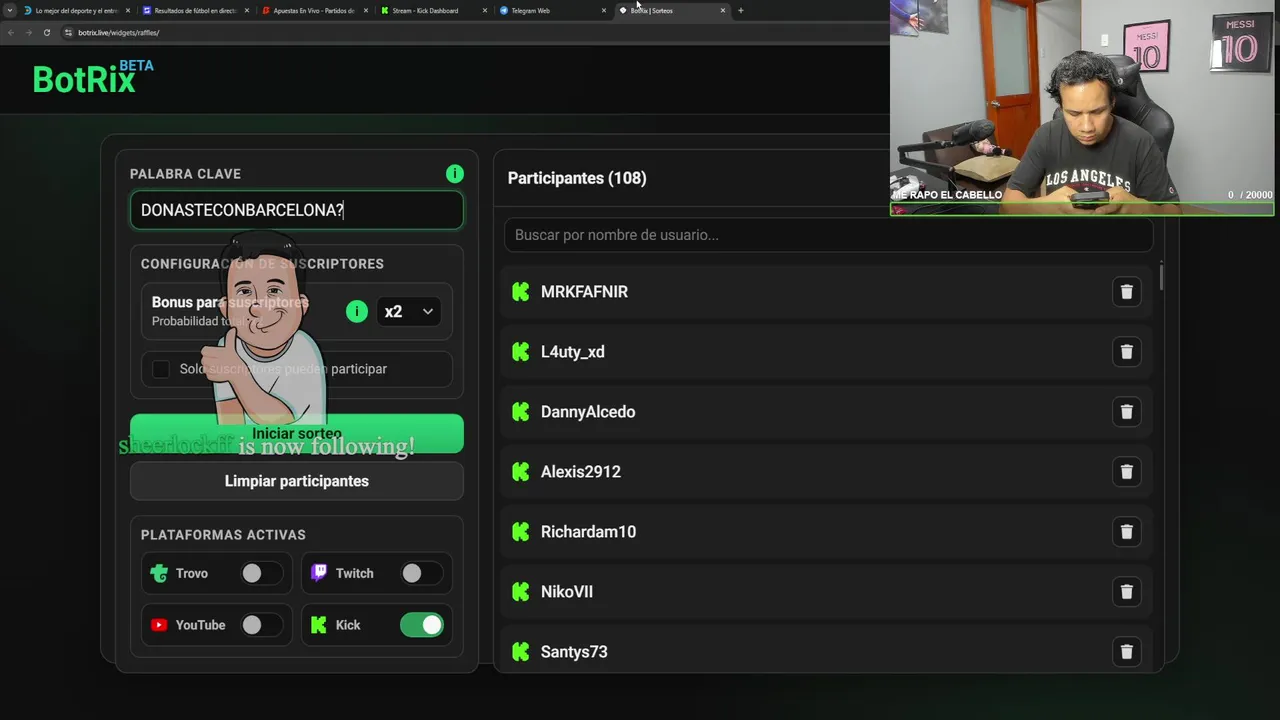Click the 'ME RAPO EL CABELLO' goal progress bar
This screenshot has width=1280, height=720.
(x=1082, y=210)
